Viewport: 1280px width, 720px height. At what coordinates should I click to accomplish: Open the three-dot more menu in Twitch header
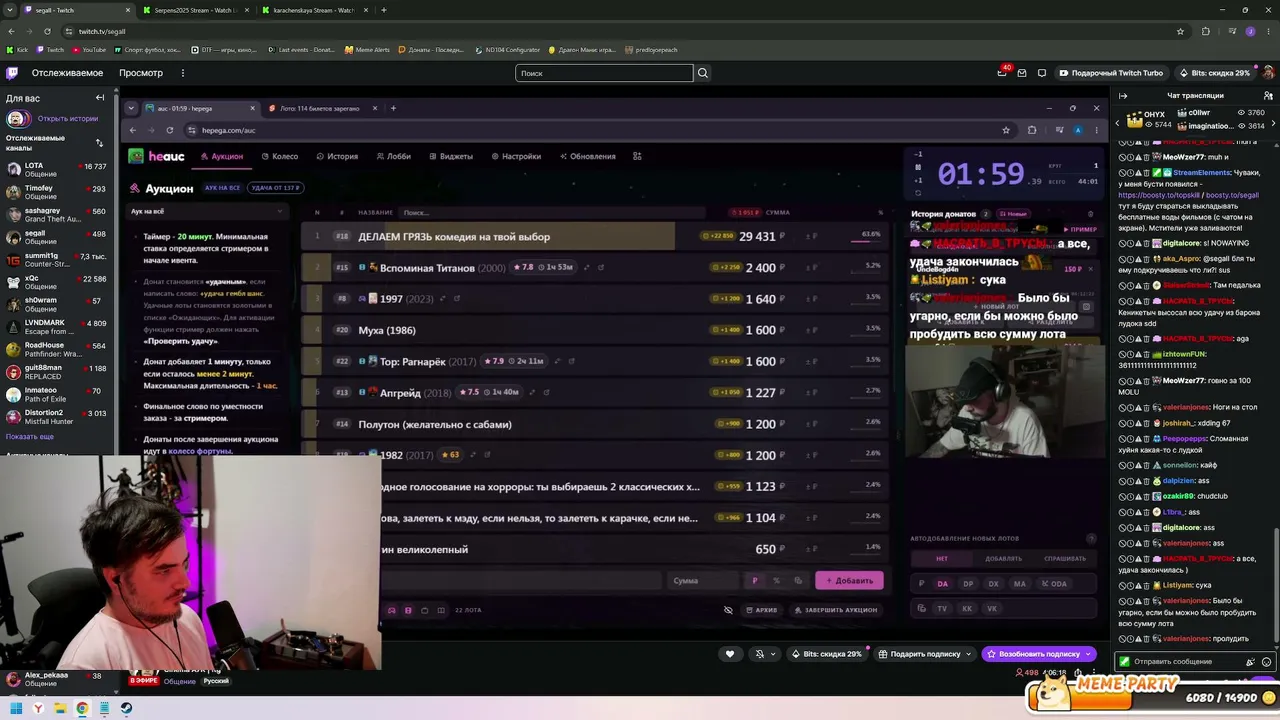click(x=183, y=73)
